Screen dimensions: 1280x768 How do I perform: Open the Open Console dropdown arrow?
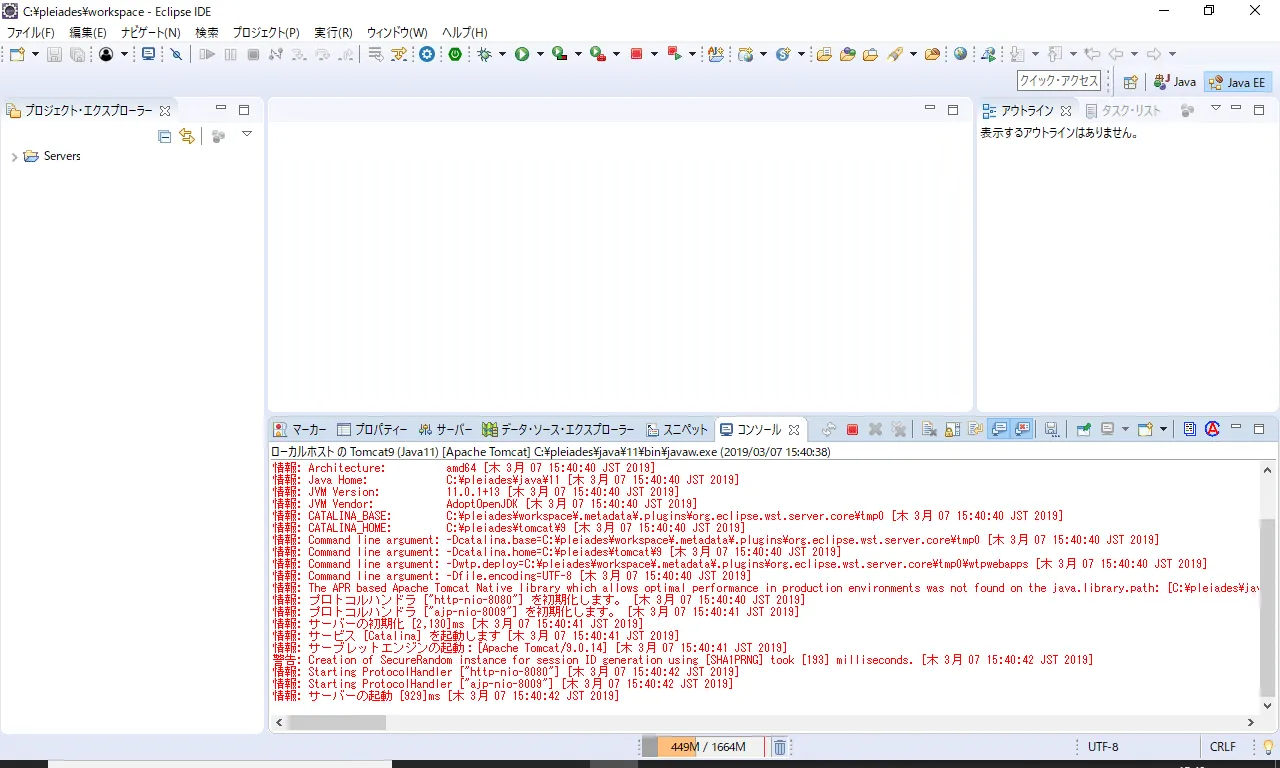tap(1163, 430)
